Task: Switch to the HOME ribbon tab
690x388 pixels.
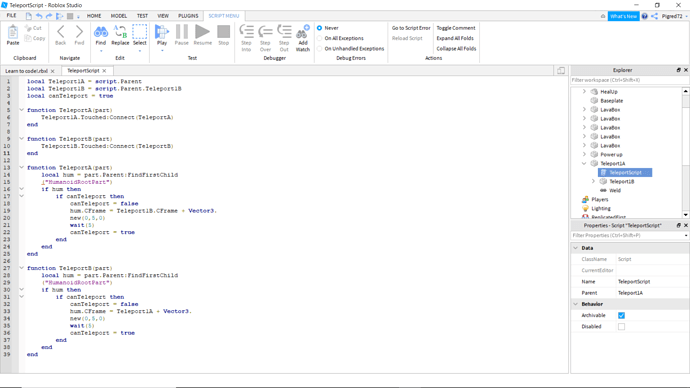Action: [x=94, y=16]
